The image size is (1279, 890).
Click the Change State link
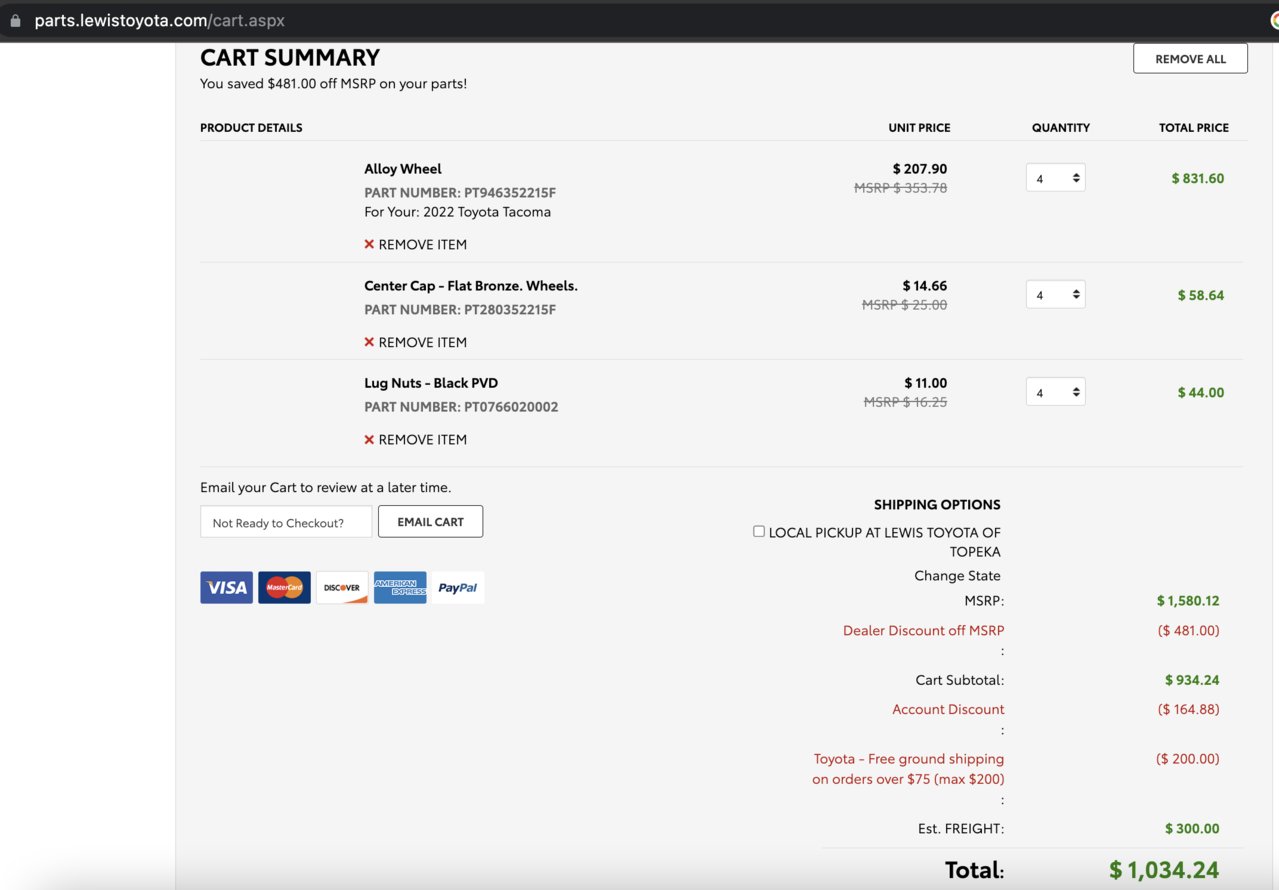click(957, 576)
